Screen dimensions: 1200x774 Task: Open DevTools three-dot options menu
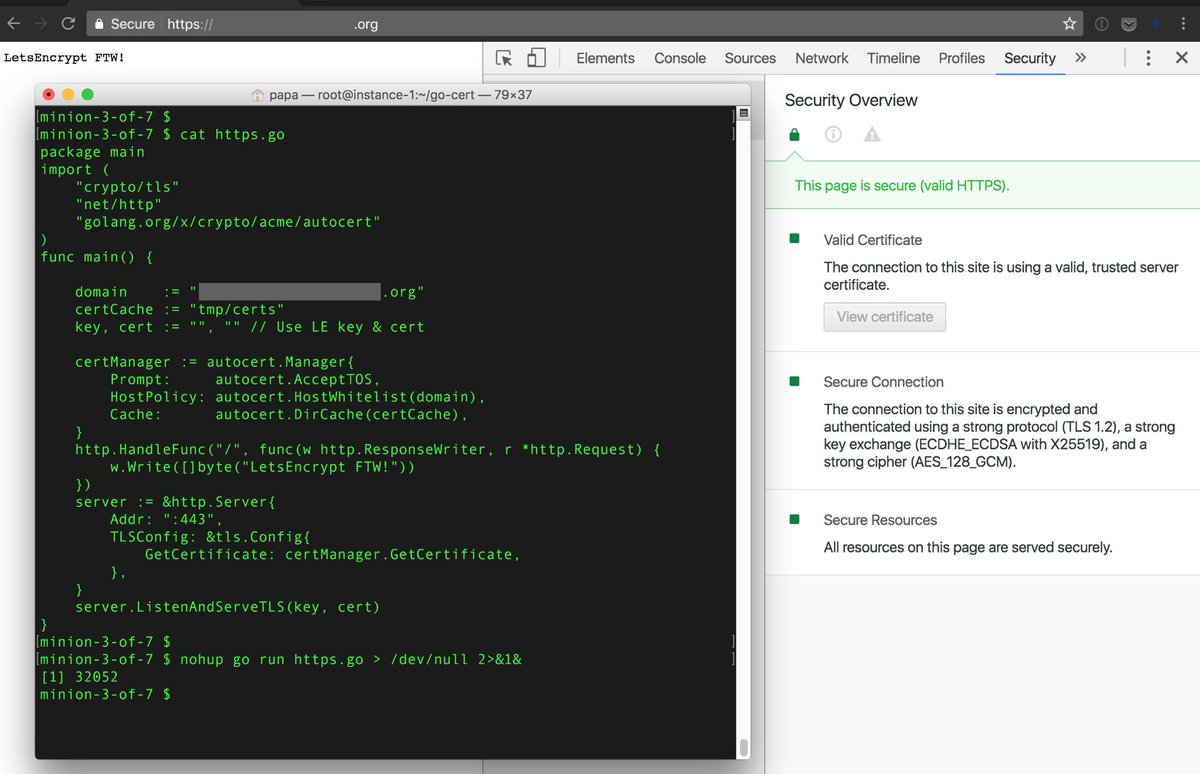click(x=1148, y=58)
